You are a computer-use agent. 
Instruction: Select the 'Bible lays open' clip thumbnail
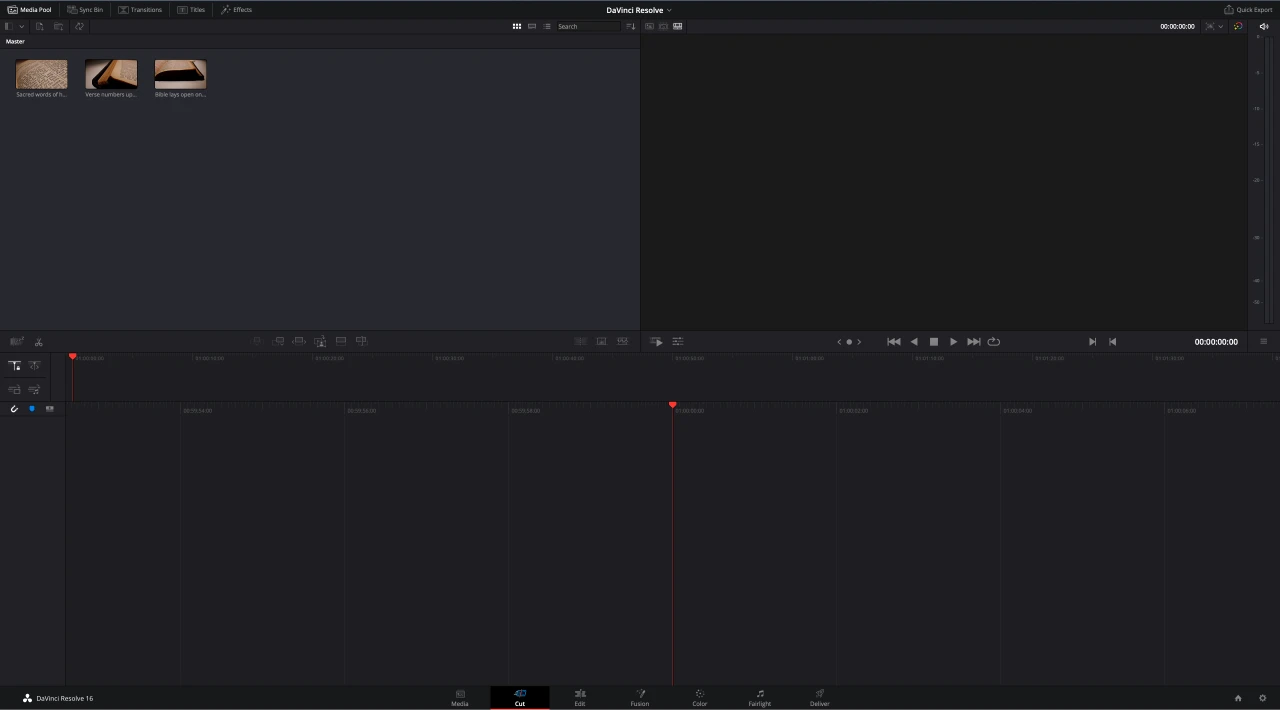click(x=179, y=75)
